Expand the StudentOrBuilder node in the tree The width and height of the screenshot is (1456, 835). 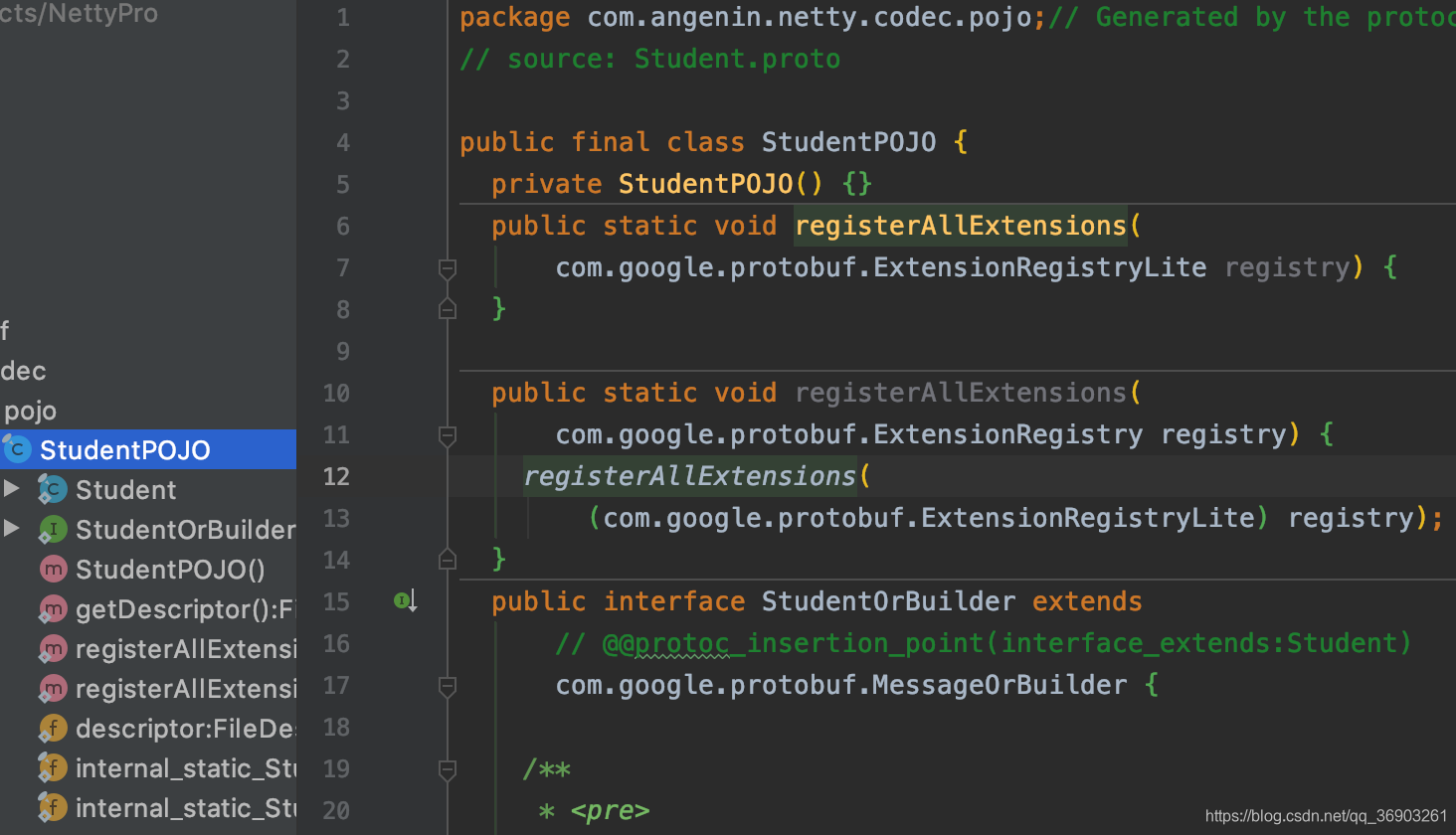(12, 528)
